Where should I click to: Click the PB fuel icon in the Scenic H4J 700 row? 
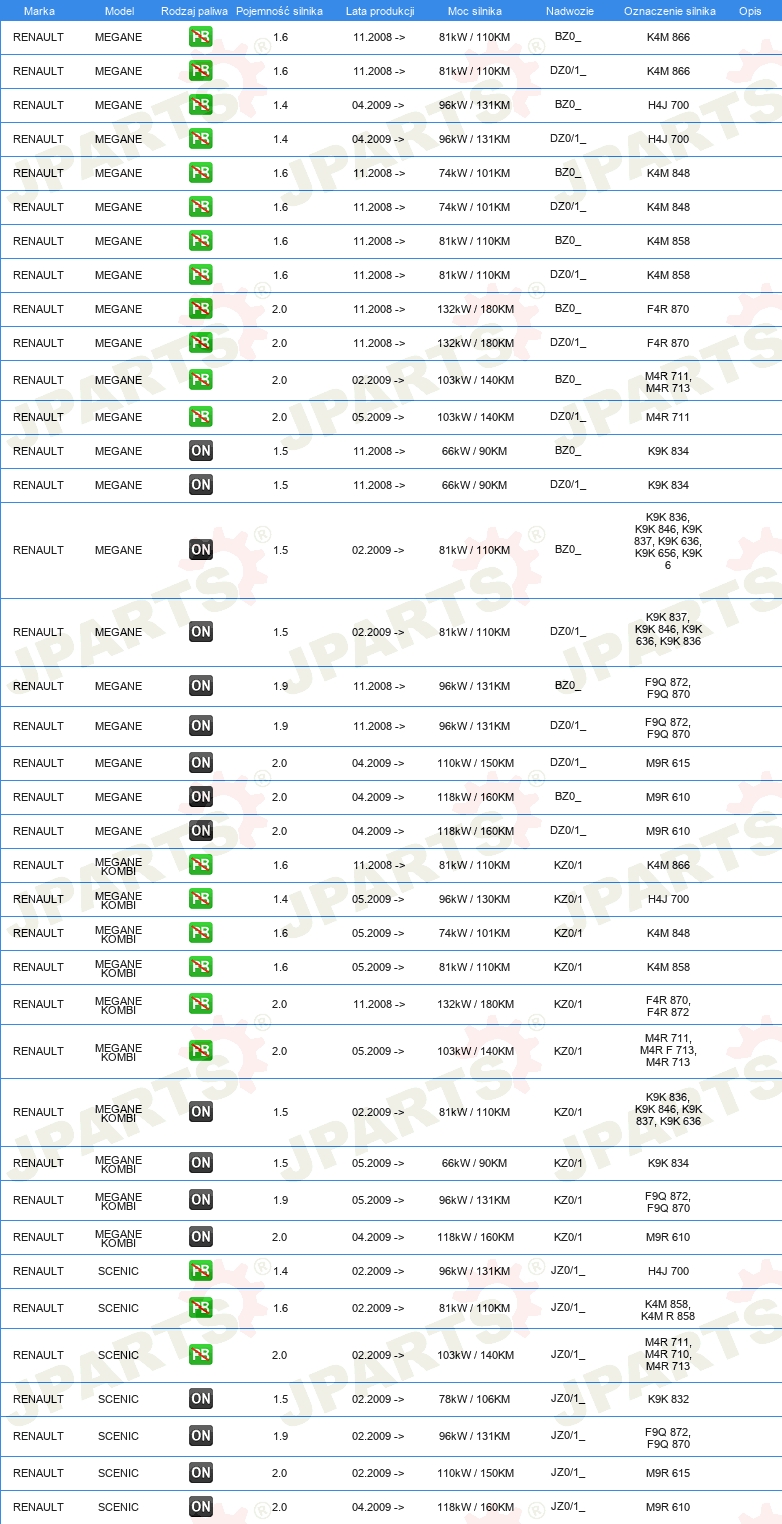[x=201, y=1271]
